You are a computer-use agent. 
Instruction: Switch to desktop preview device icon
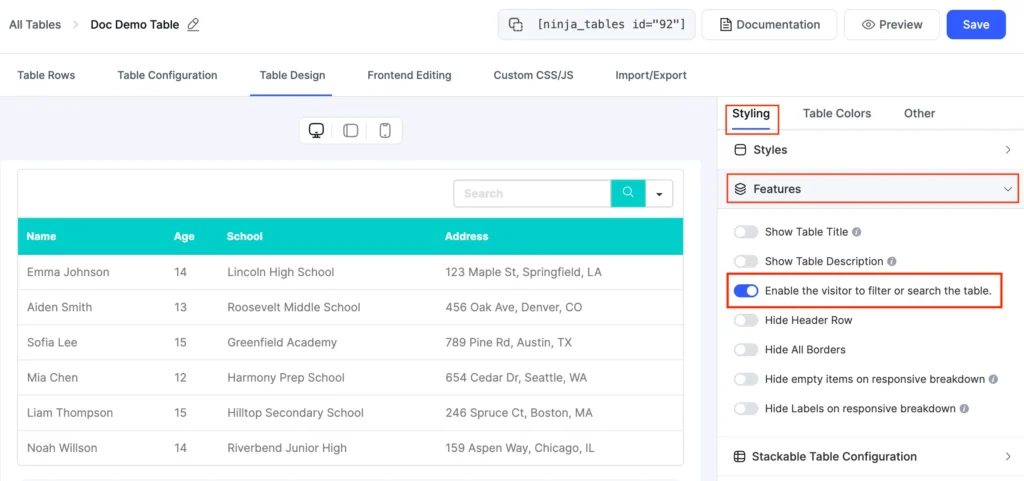coord(316,131)
